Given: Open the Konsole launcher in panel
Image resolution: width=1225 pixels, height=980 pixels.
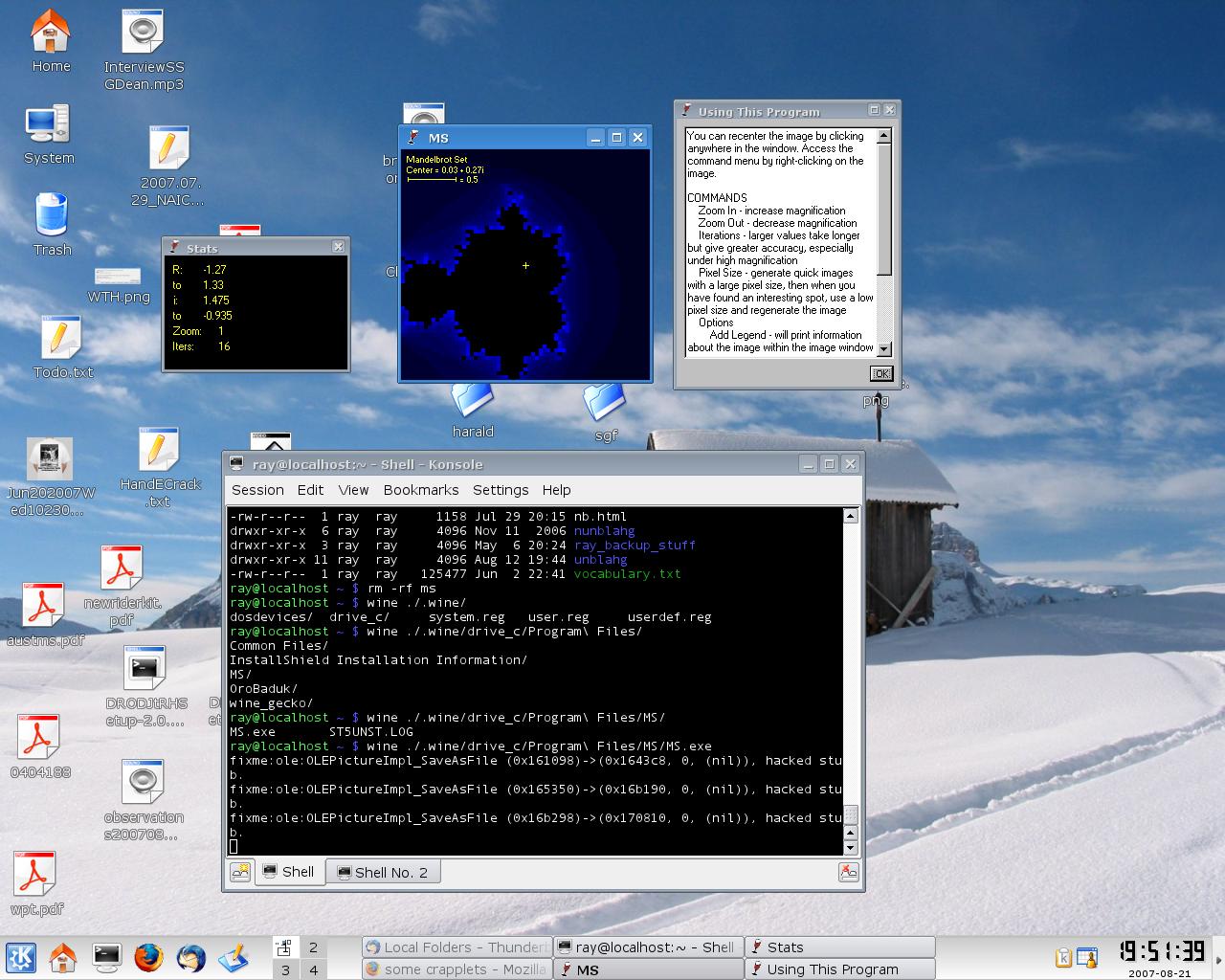Looking at the screenshot, I should [x=106, y=957].
